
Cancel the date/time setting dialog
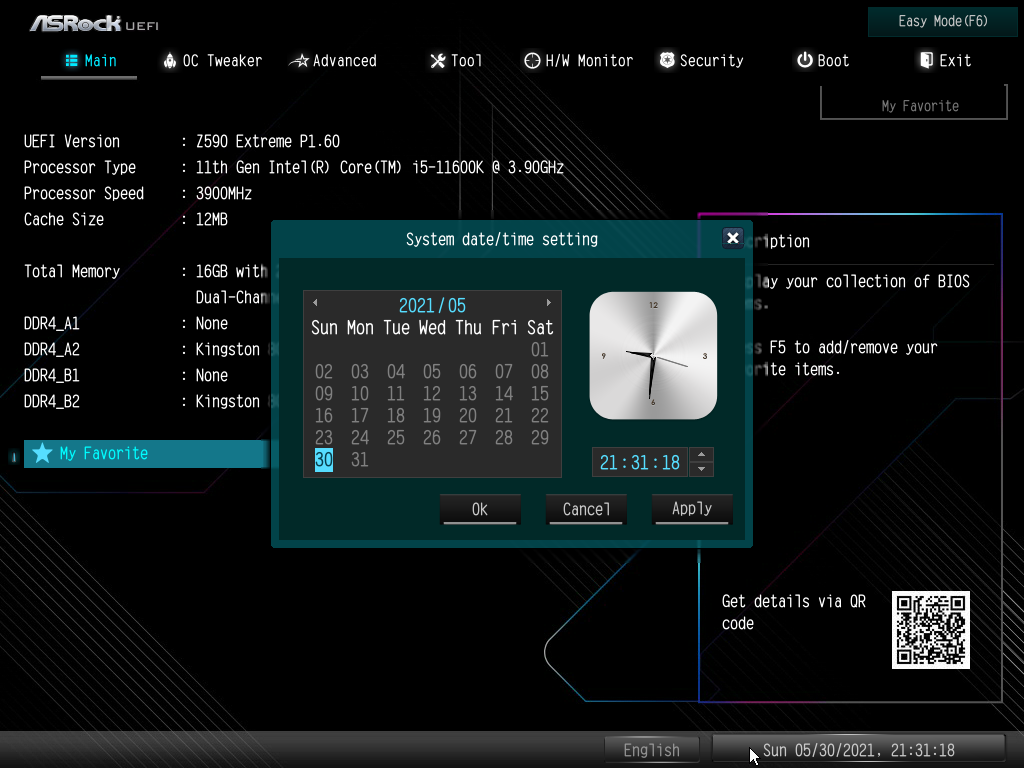pyautogui.click(x=586, y=509)
